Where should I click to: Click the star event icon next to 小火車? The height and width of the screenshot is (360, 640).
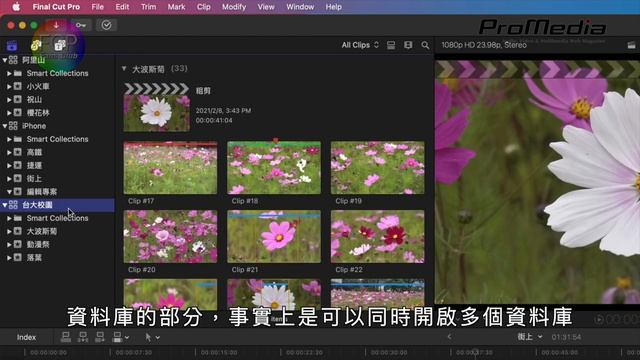click(18, 86)
